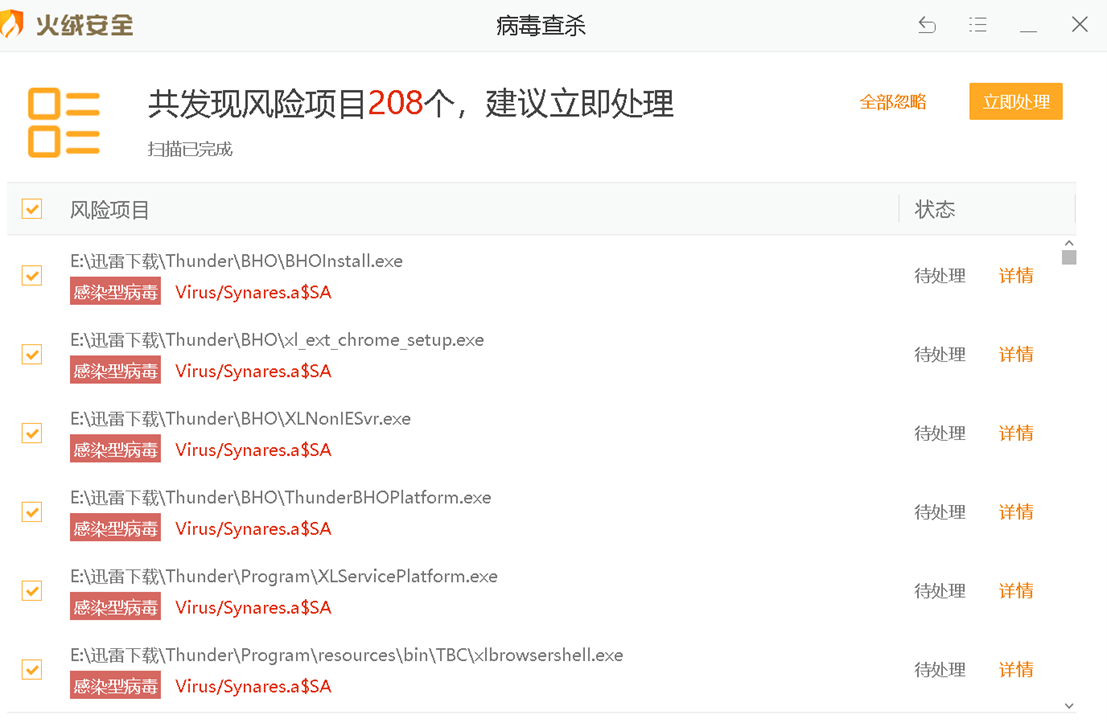Click the Huorong flame logo icon
Viewport: 1107px width, 723px height.
pyautogui.click(x=12, y=25)
